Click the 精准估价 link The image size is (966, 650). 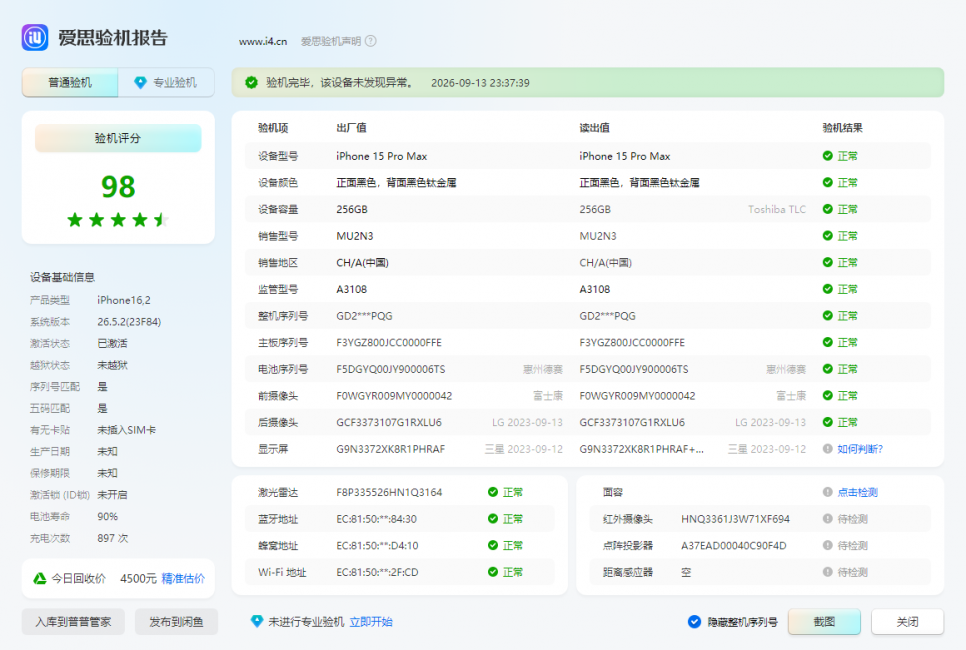point(183,579)
